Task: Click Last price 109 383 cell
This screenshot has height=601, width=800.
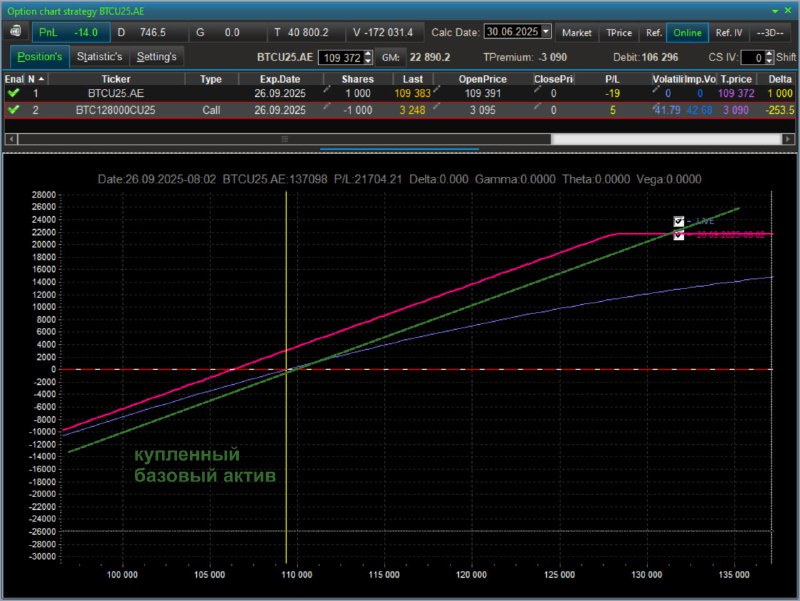Action: pos(412,93)
